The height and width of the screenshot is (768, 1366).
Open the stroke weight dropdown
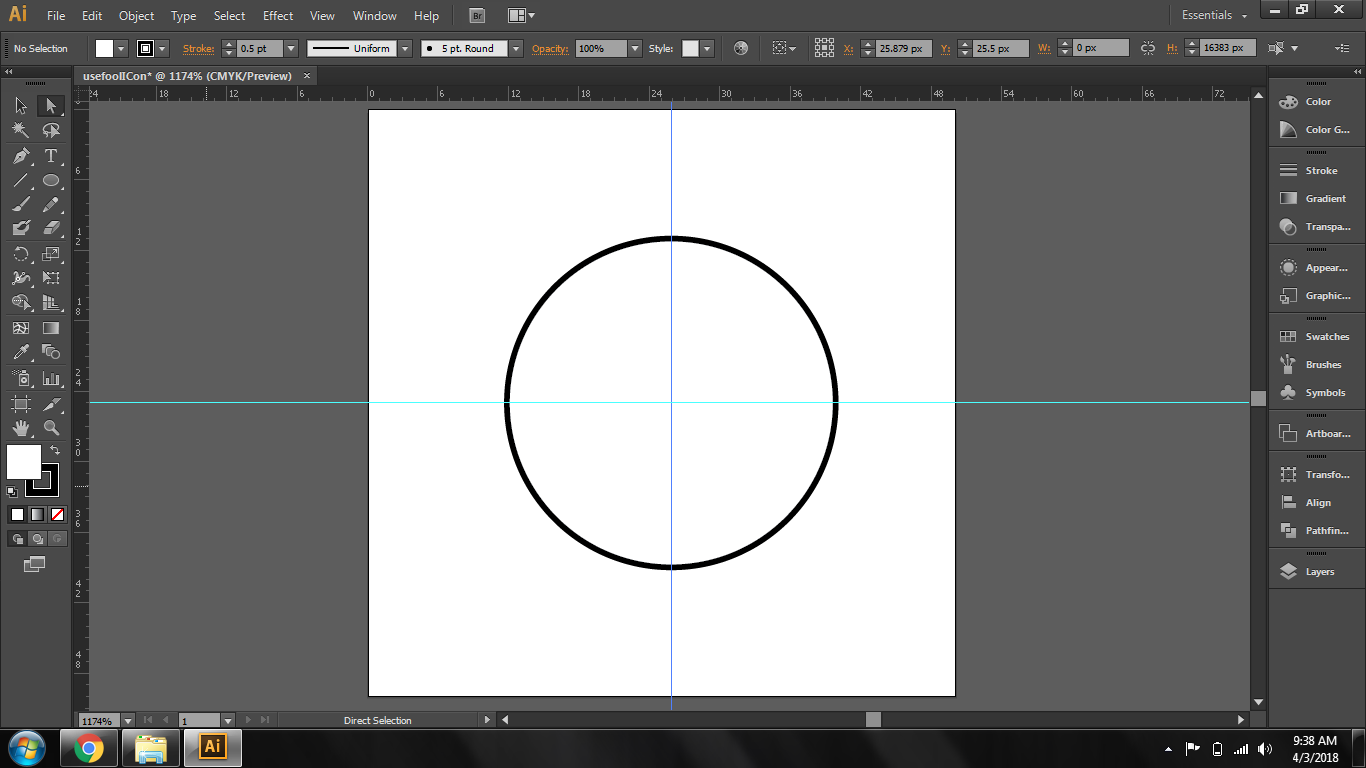point(291,48)
